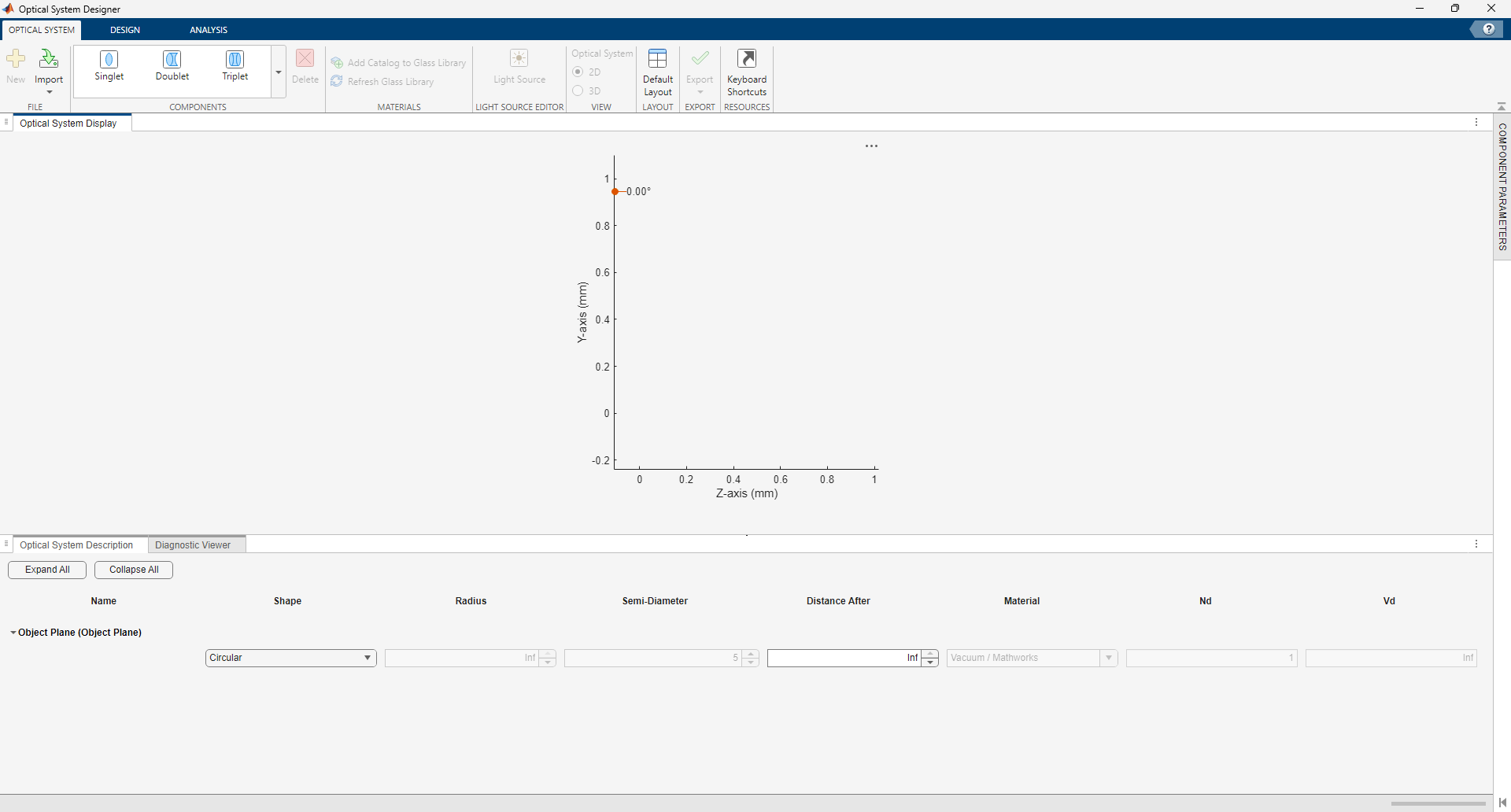
Task: Create a Singlet component
Action: coord(109,68)
